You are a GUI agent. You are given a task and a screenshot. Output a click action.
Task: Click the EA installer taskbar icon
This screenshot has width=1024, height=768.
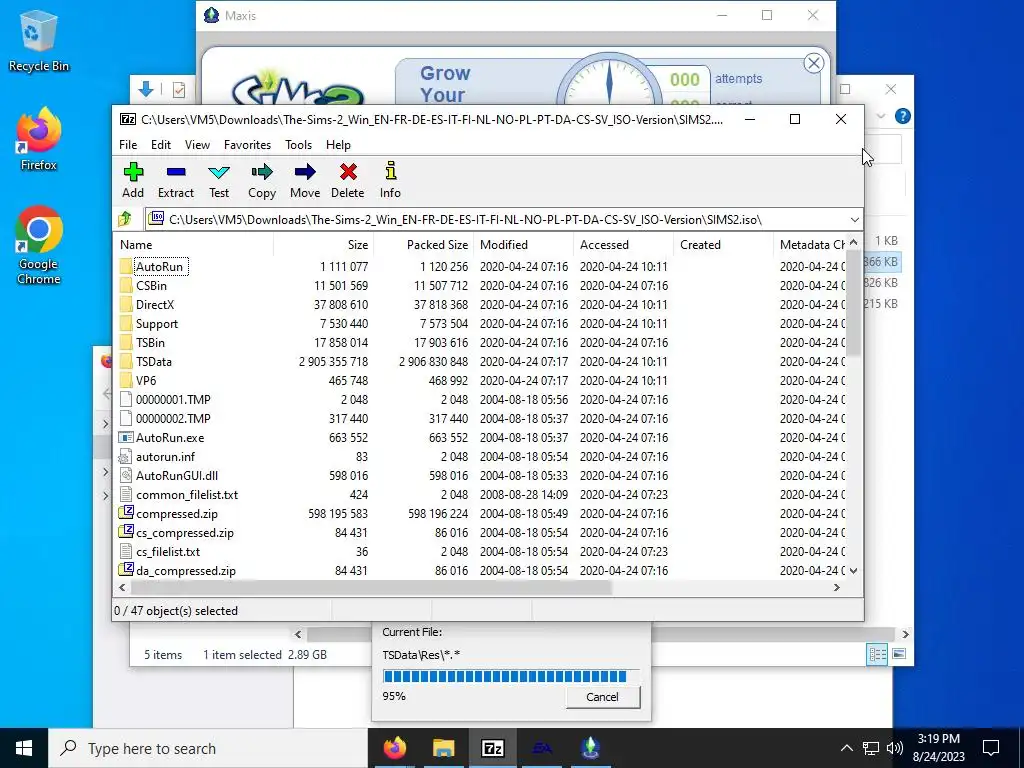[x=541, y=748]
